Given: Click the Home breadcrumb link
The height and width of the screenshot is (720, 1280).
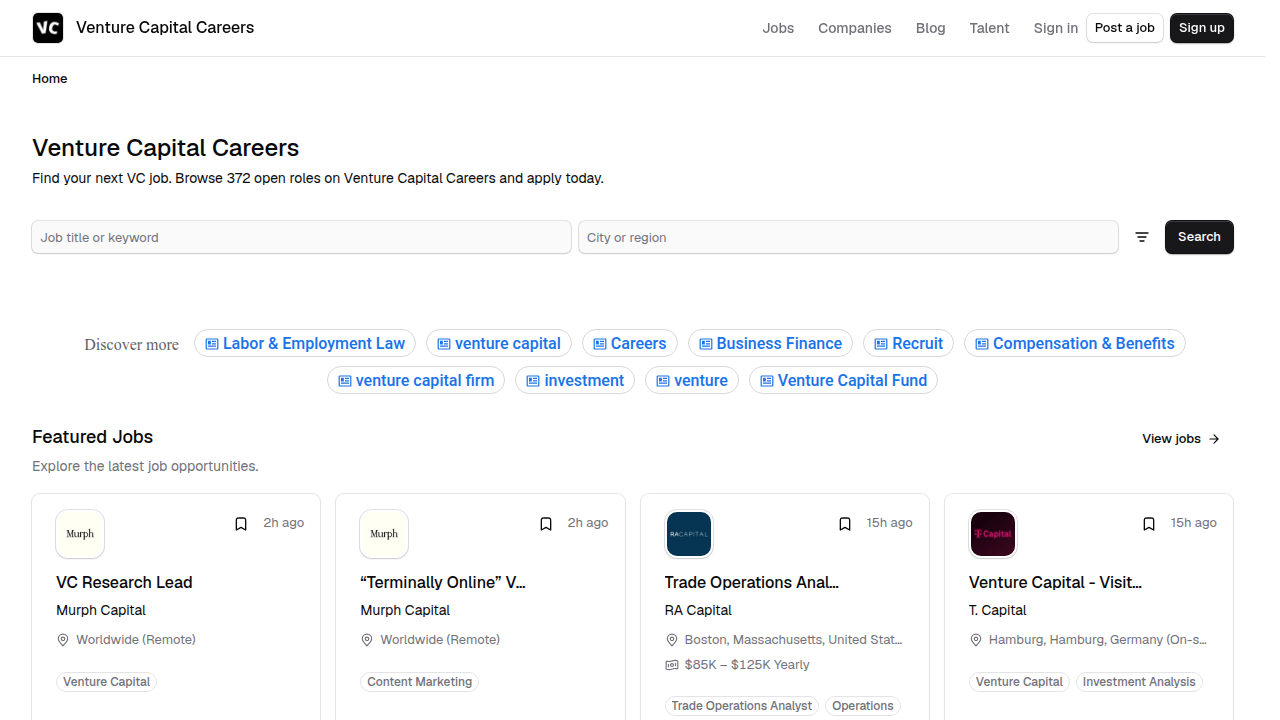Looking at the screenshot, I should click(50, 79).
